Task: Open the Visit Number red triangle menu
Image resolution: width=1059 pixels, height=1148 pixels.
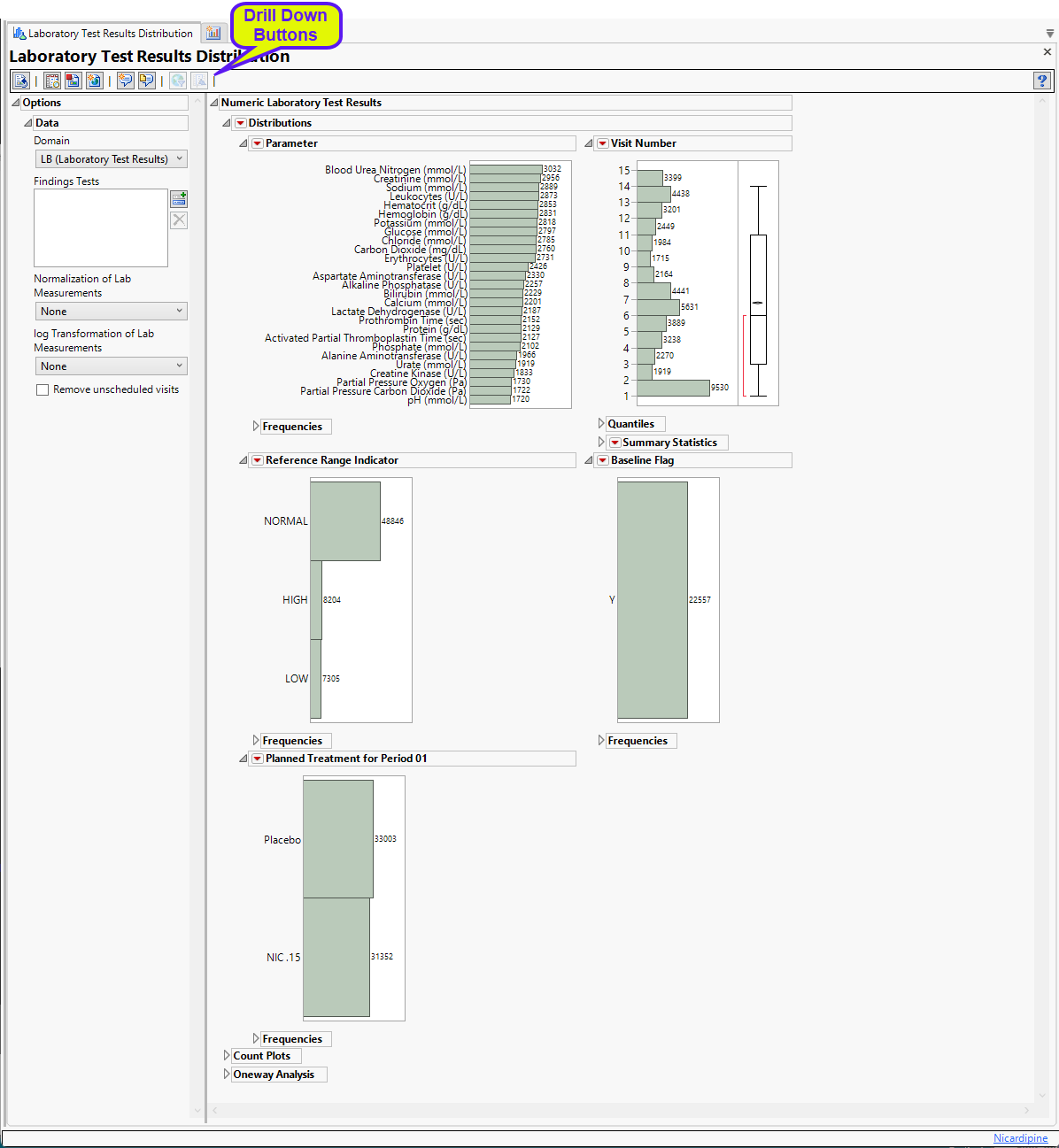Action: click(x=603, y=143)
